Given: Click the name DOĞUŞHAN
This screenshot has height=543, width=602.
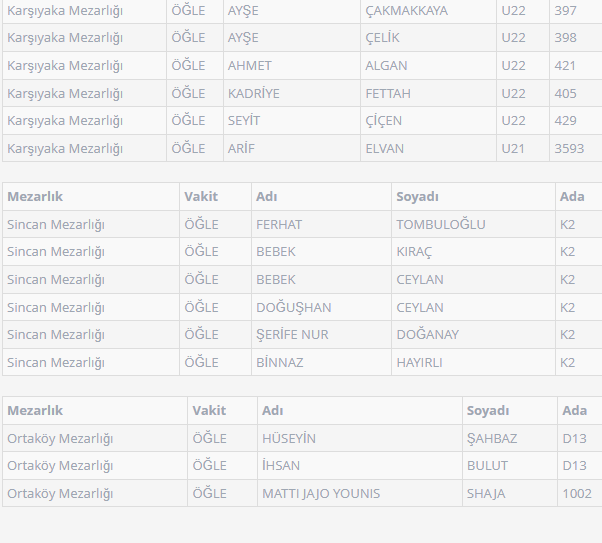Looking at the screenshot, I should click(294, 307).
